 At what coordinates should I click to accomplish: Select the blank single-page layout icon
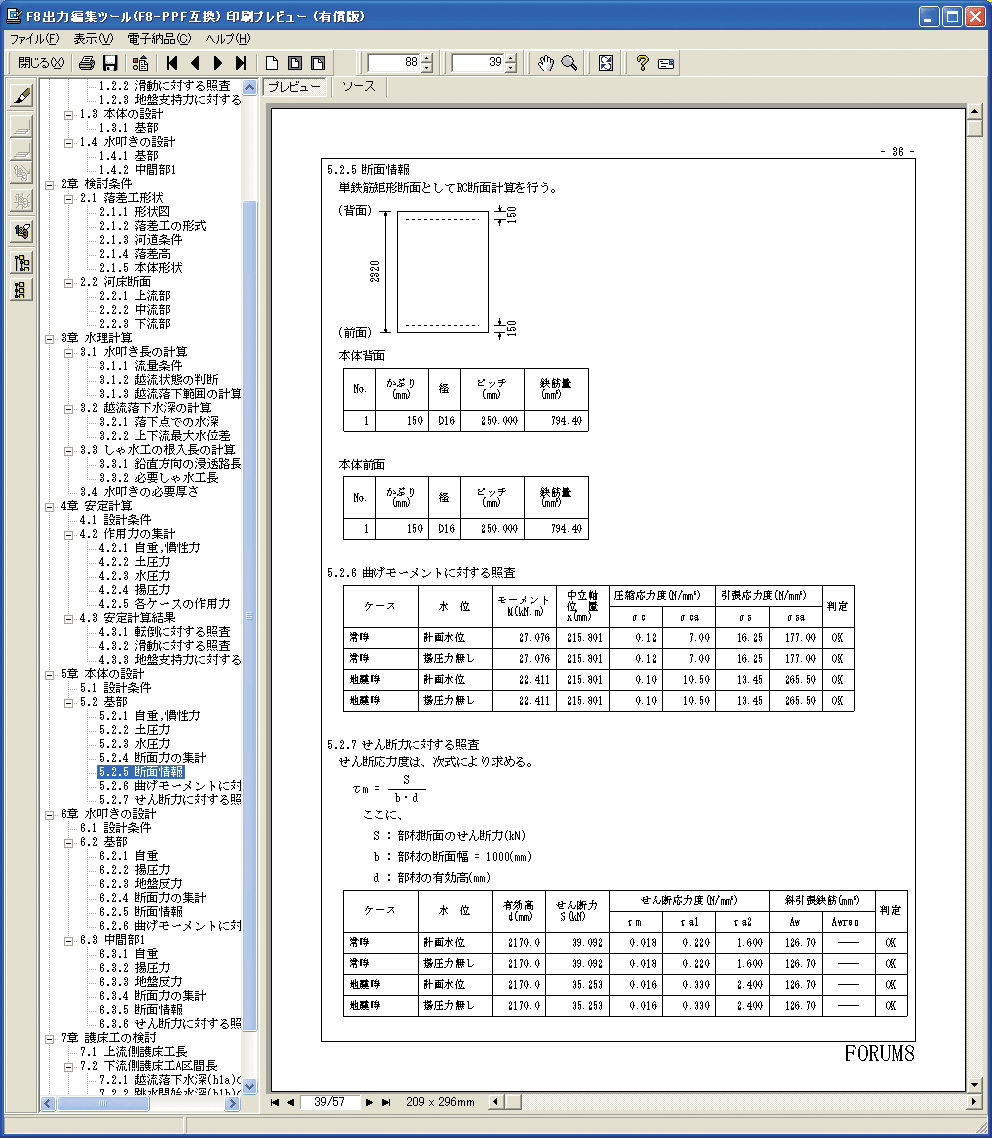click(x=272, y=63)
